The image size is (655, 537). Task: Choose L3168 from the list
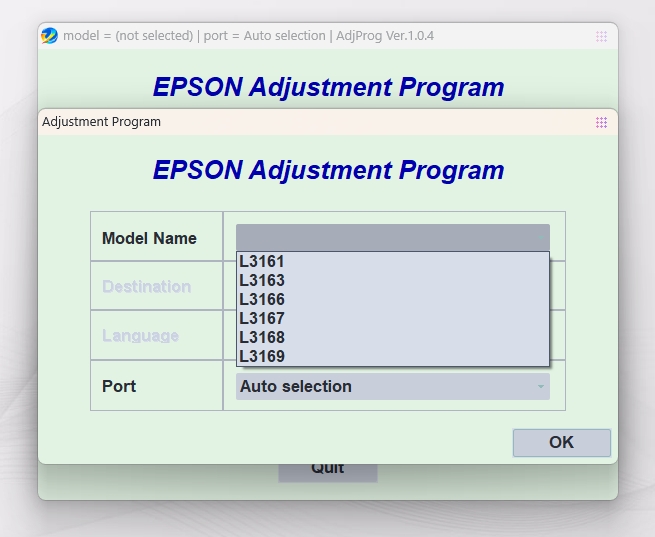click(393, 337)
